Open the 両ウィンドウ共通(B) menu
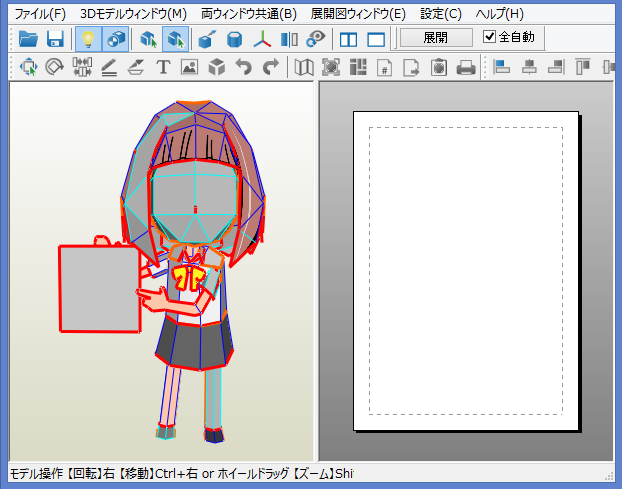The height and width of the screenshot is (489, 622). (x=249, y=14)
